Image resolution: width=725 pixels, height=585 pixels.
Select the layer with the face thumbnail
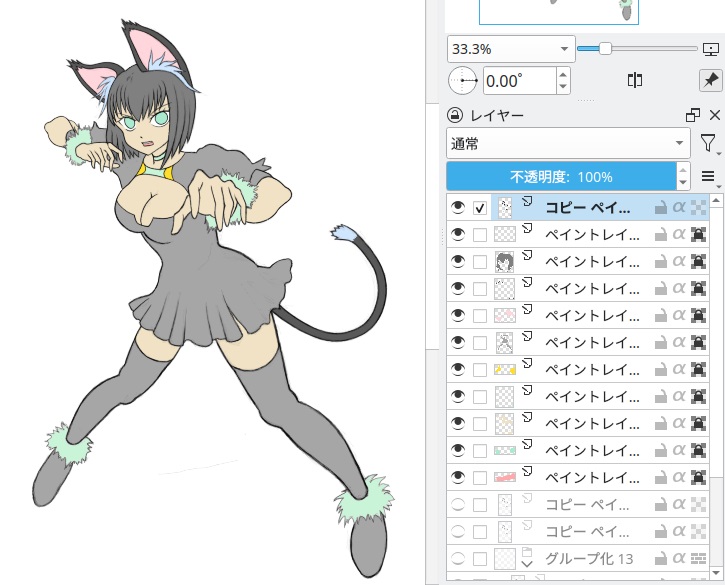coord(591,262)
